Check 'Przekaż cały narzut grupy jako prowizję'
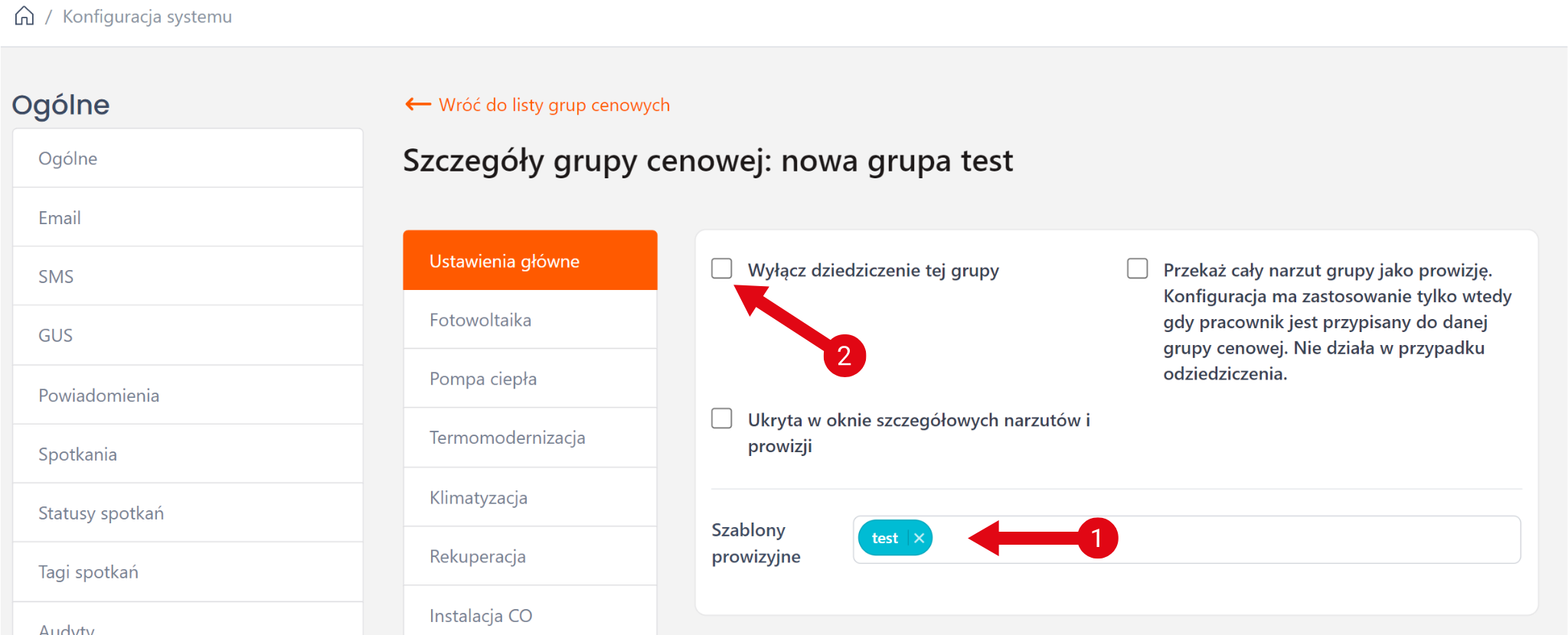The image size is (1568, 635). pos(1138,269)
